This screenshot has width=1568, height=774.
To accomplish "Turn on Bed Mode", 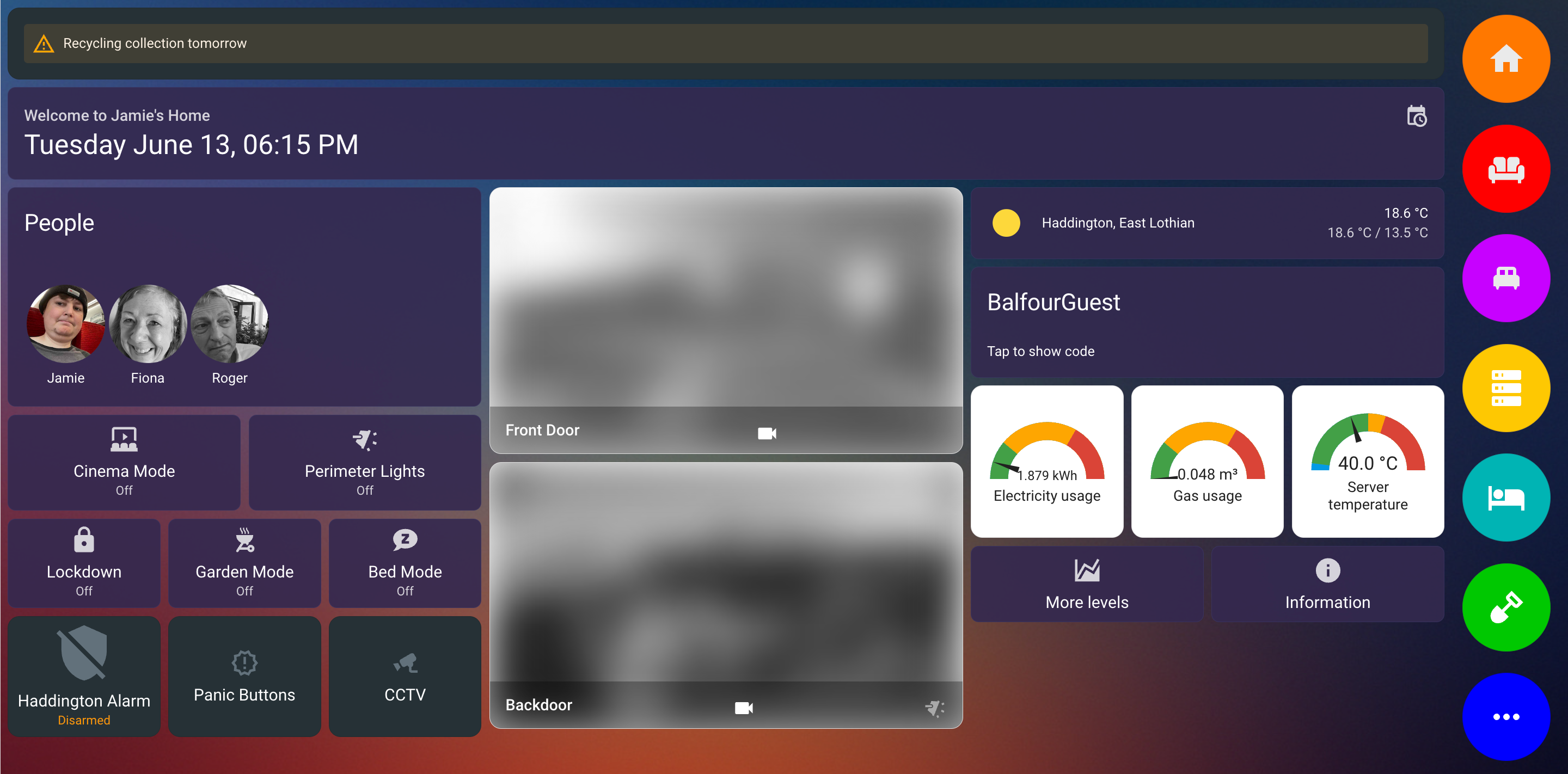I will tap(405, 563).
